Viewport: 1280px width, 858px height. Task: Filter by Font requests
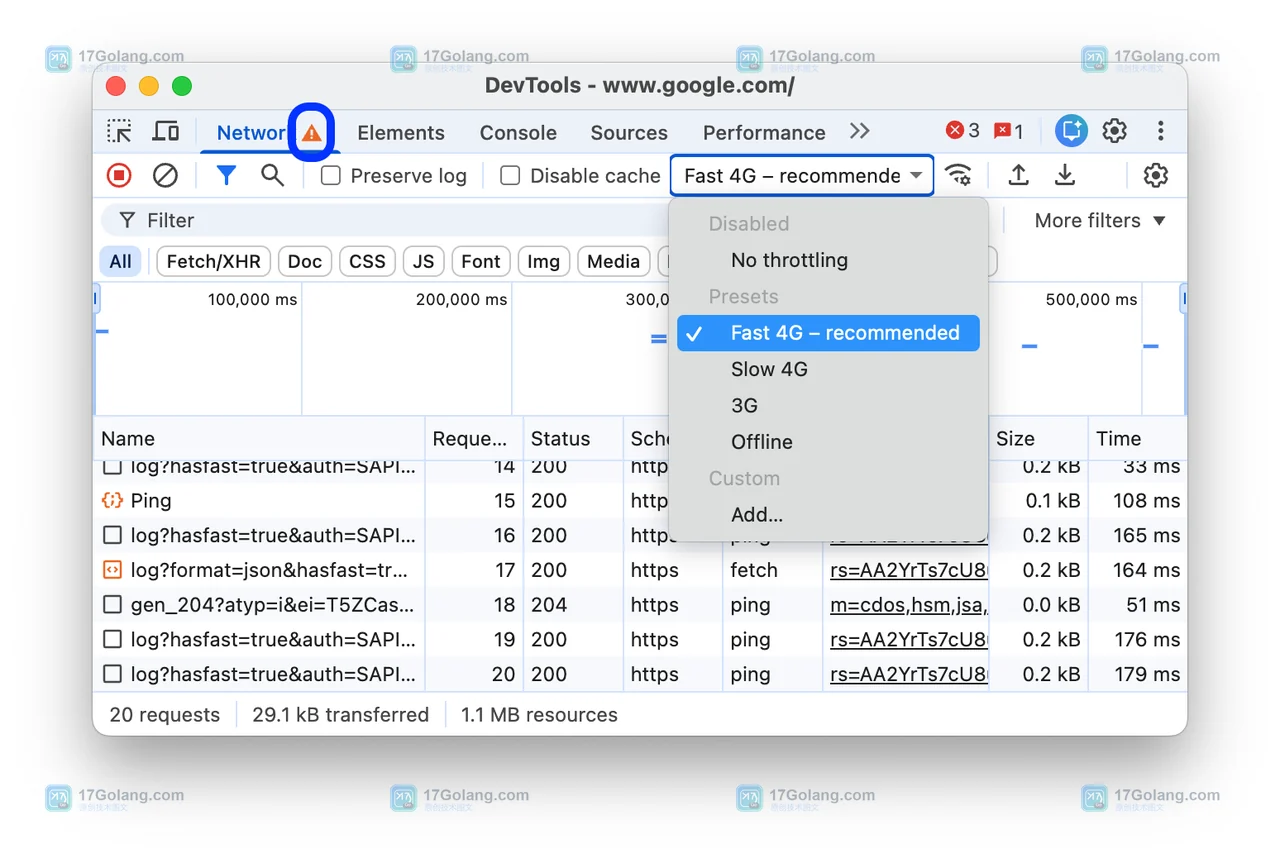481,262
